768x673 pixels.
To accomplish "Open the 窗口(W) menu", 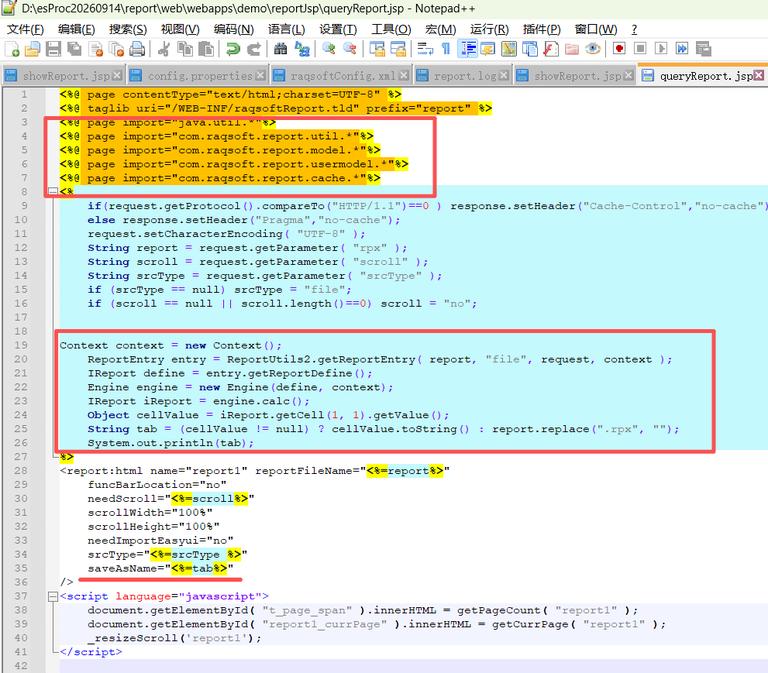I will point(596,29).
